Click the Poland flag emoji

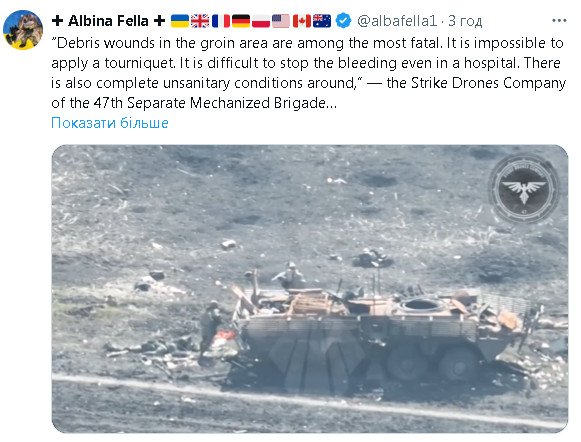point(261,21)
